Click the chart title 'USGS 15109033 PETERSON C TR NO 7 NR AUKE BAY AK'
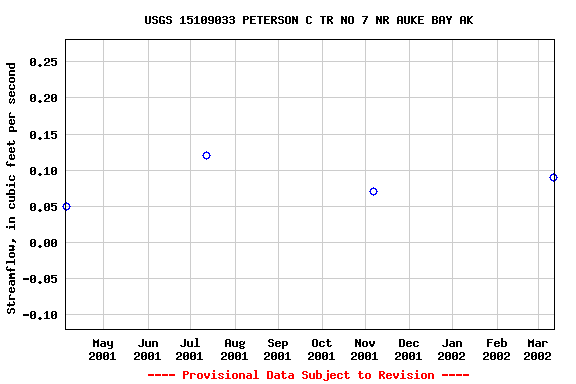Image resolution: width=576 pixels, height=384 pixels. coord(309,20)
